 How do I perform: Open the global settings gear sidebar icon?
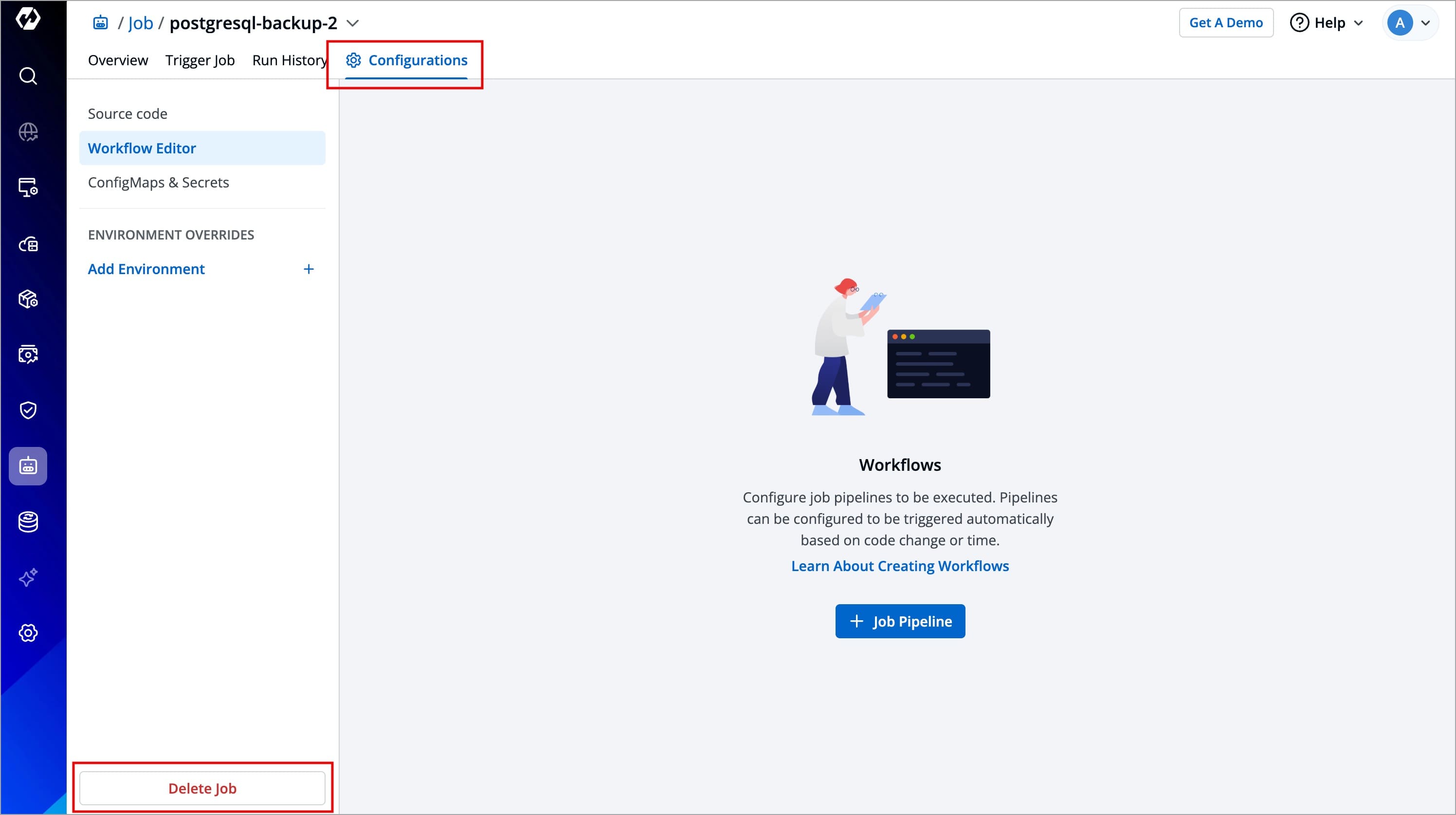pyautogui.click(x=28, y=633)
